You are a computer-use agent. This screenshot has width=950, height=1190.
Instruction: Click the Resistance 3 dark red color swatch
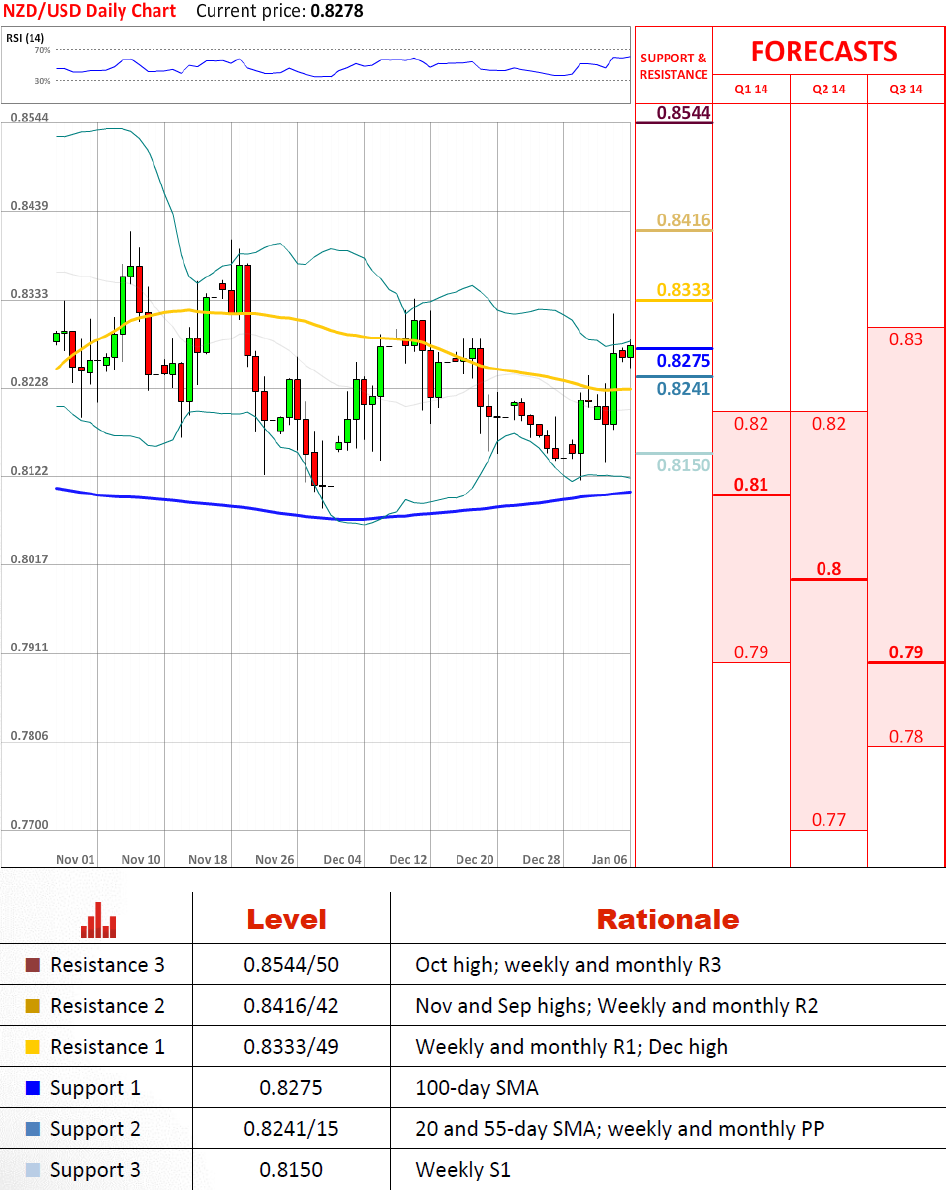(33, 965)
